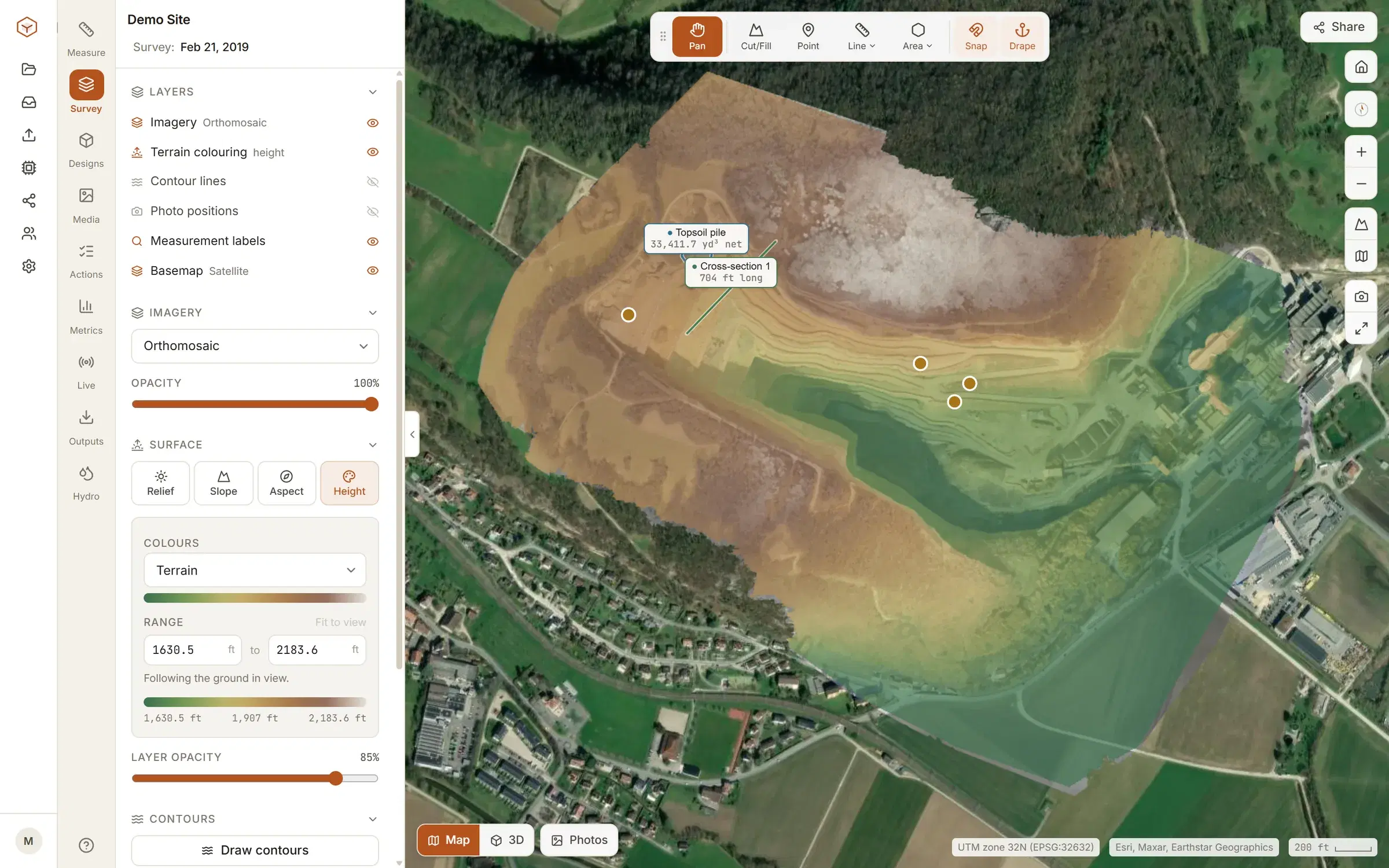Click the Share button

click(1338, 27)
